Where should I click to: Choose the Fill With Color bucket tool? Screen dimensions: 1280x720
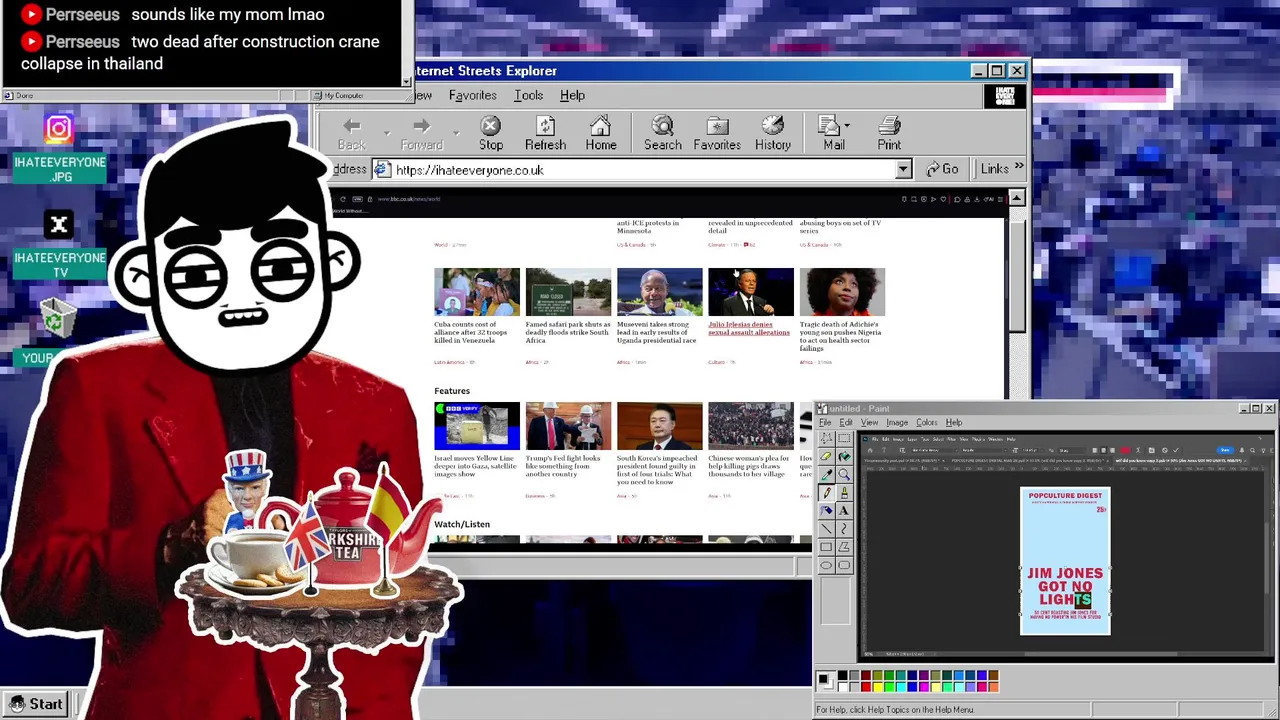(x=844, y=456)
